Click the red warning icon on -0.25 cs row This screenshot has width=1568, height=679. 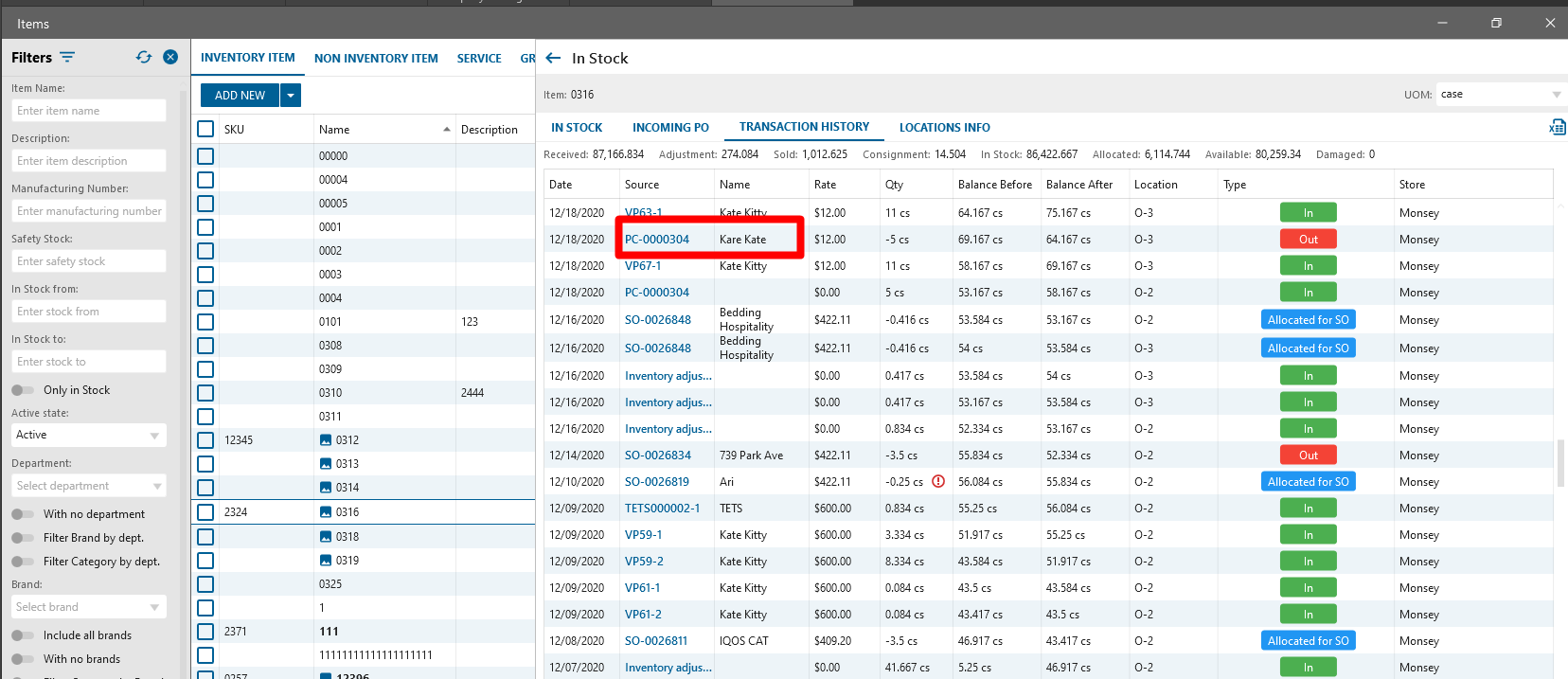pos(938,481)
